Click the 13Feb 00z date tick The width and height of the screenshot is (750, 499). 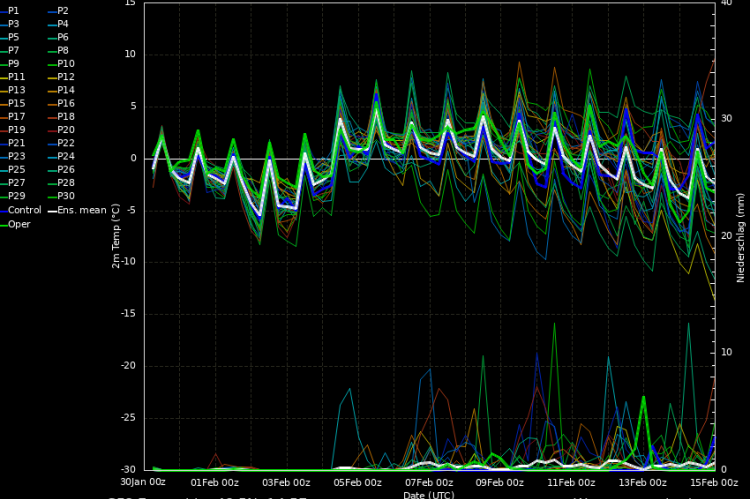(x=645, y=482)
